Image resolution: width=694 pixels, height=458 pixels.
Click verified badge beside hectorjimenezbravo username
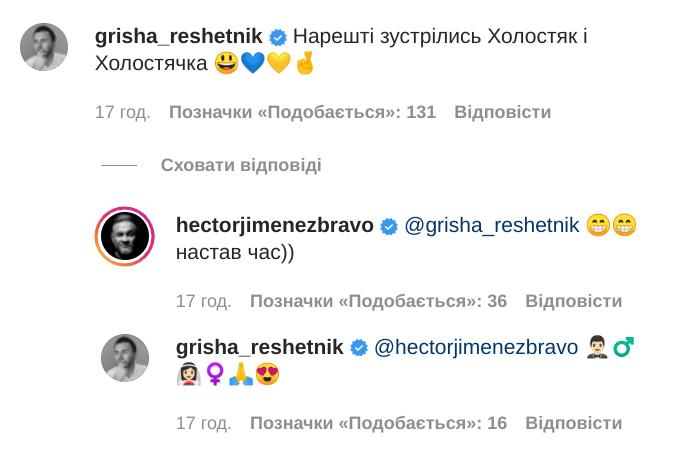pos(389,226)
